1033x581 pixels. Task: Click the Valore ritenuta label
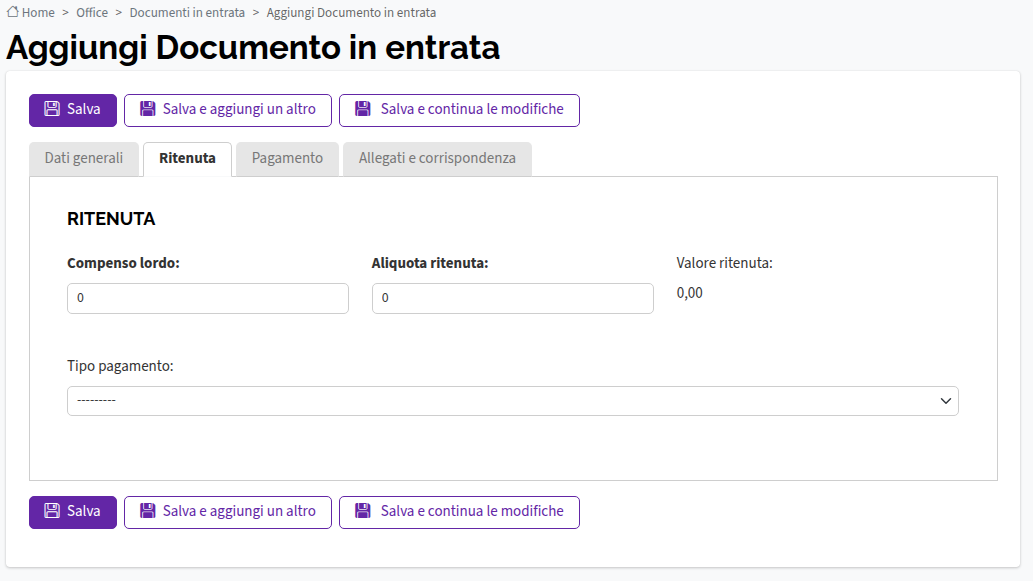[x=724, y=263]
